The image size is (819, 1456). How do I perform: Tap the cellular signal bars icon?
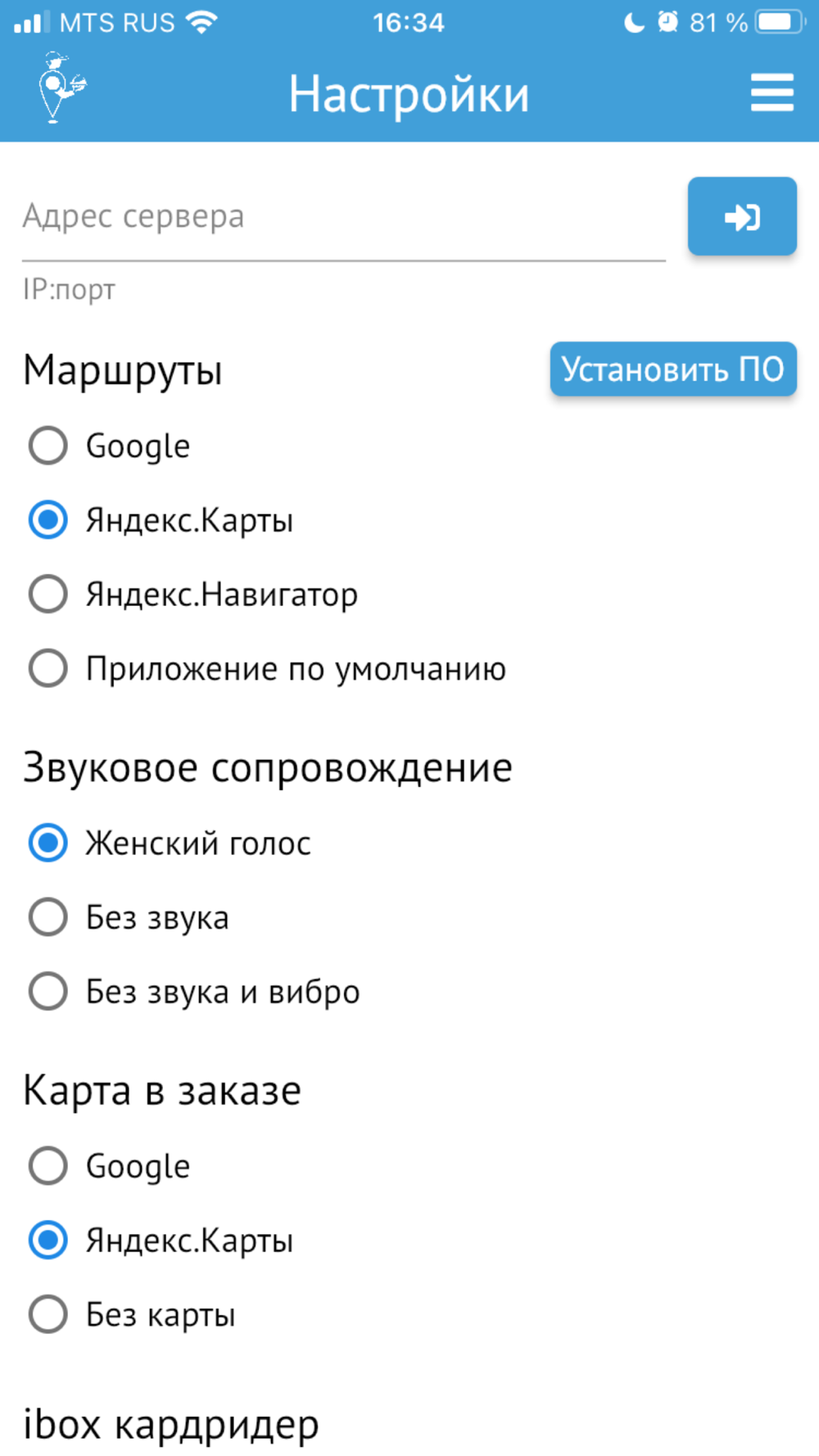32,22
